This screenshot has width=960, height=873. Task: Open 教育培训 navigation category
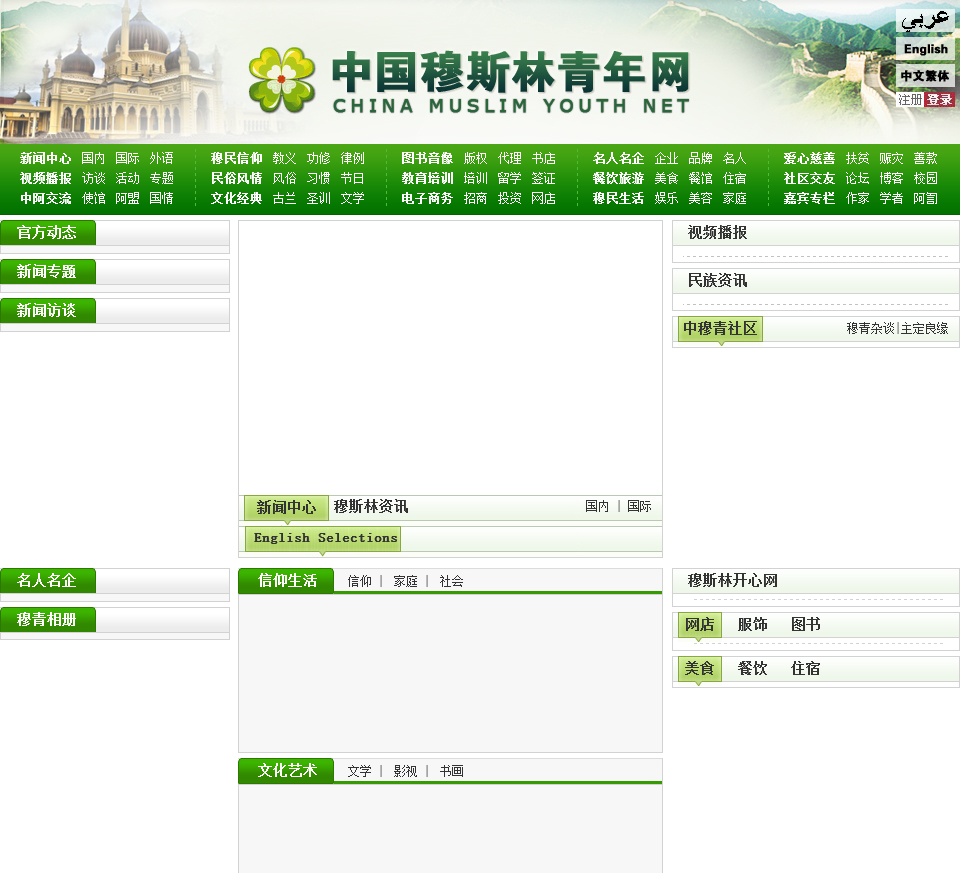[x=427, y=178]
